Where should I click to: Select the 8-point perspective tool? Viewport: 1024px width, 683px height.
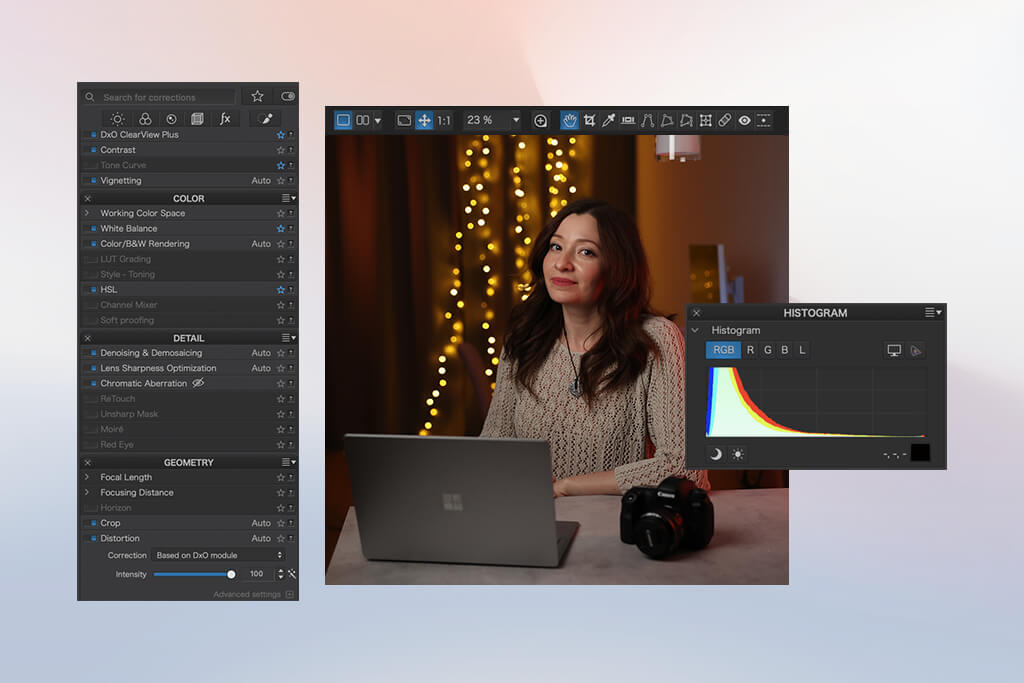pos(686,120)
